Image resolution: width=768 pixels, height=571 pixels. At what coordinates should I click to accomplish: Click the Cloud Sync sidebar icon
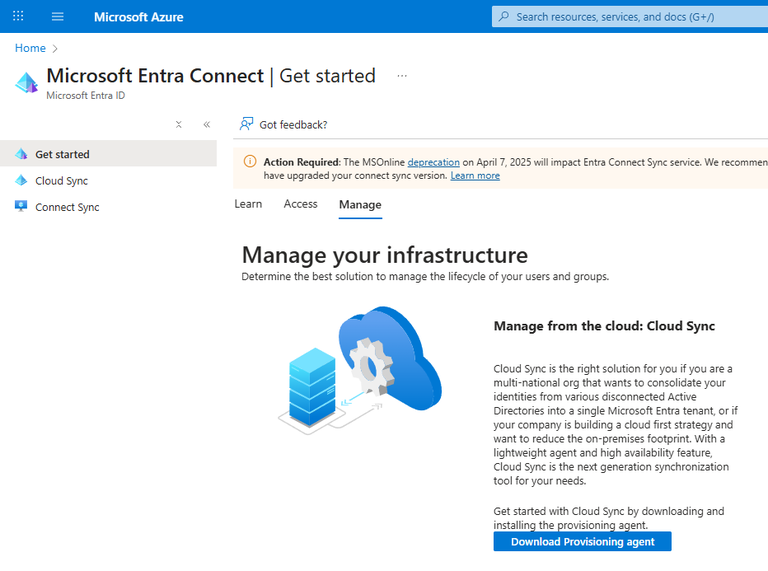21,180
